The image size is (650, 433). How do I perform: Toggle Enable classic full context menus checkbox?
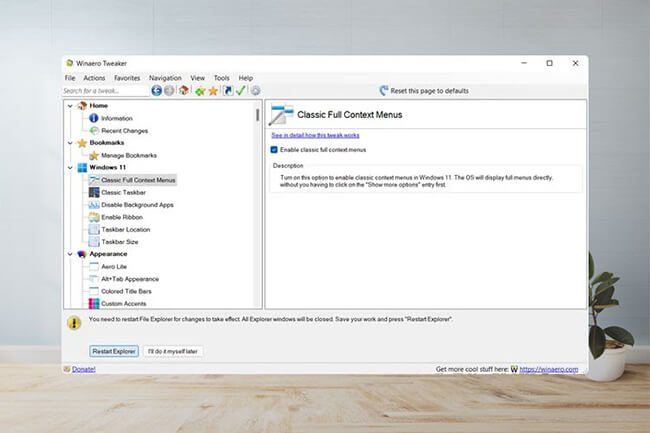(274, 150)
